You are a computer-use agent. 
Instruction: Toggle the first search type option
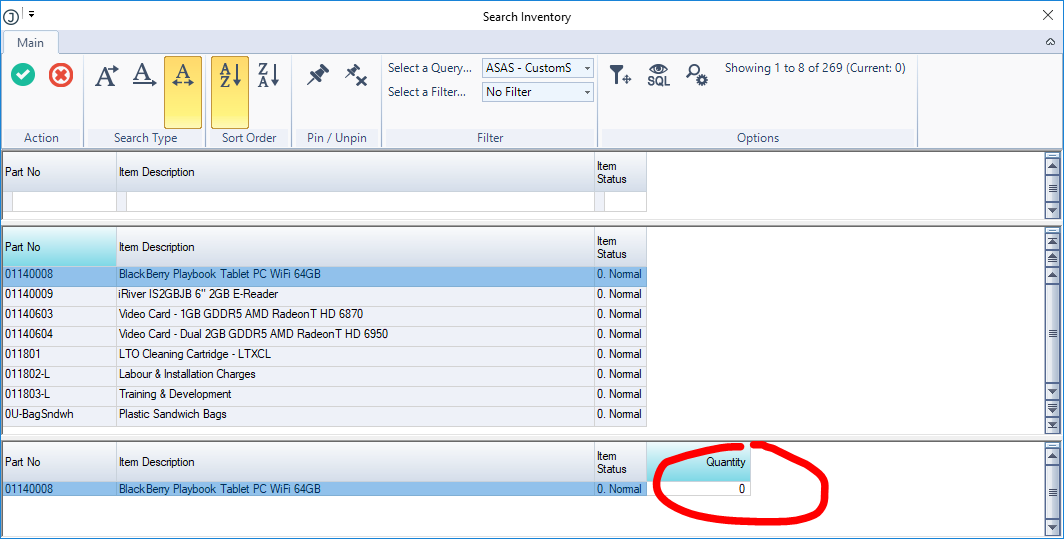(107, 76)
